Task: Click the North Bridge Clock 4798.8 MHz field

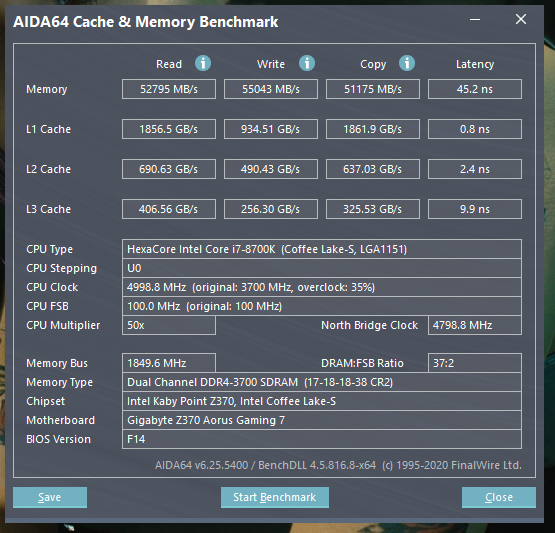Action: 475,325
